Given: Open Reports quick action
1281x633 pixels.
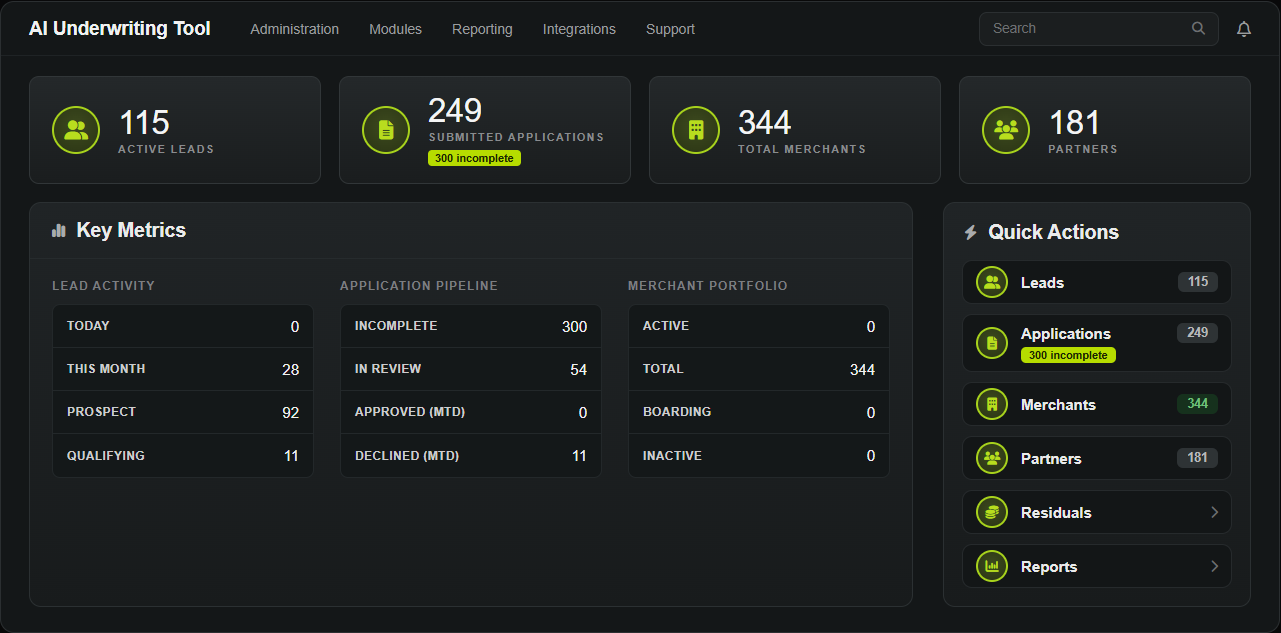Looking at the screenshot, I should click(x=1097, y=566).
